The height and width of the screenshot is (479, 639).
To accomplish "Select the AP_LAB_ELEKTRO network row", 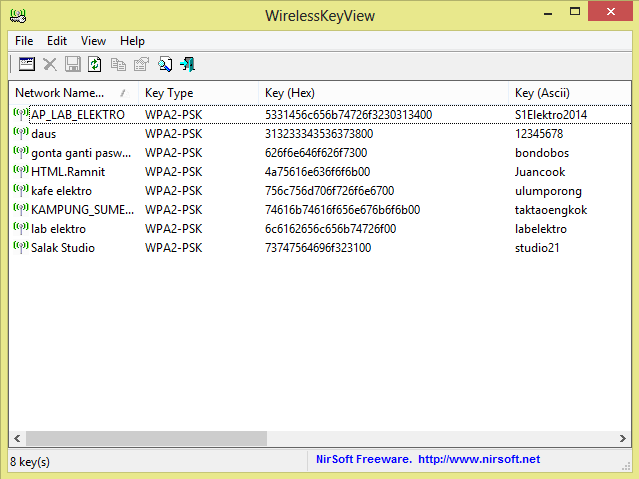I will pos(320,115).
